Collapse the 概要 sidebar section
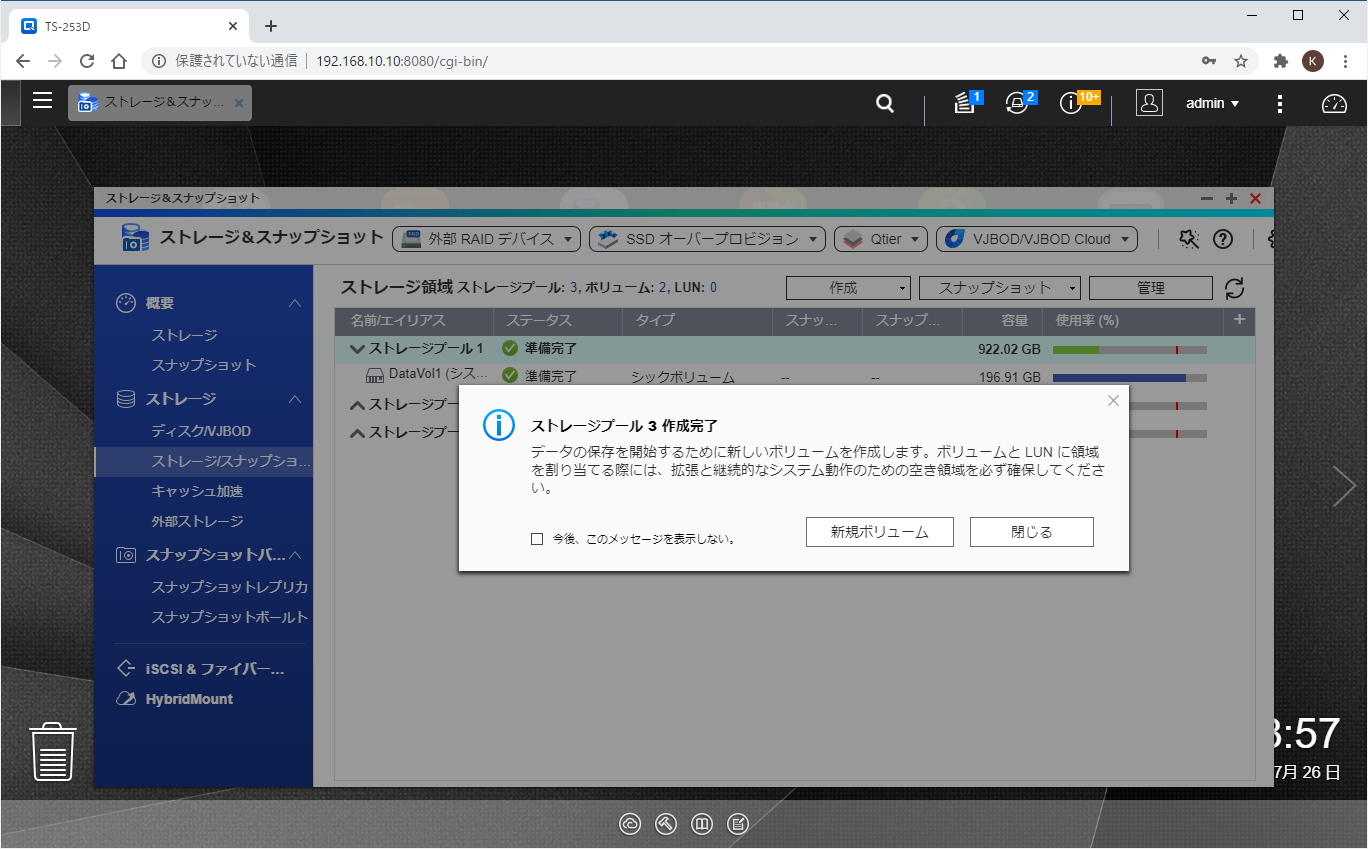Screen dimensions: 1368x849 point(295,303)
